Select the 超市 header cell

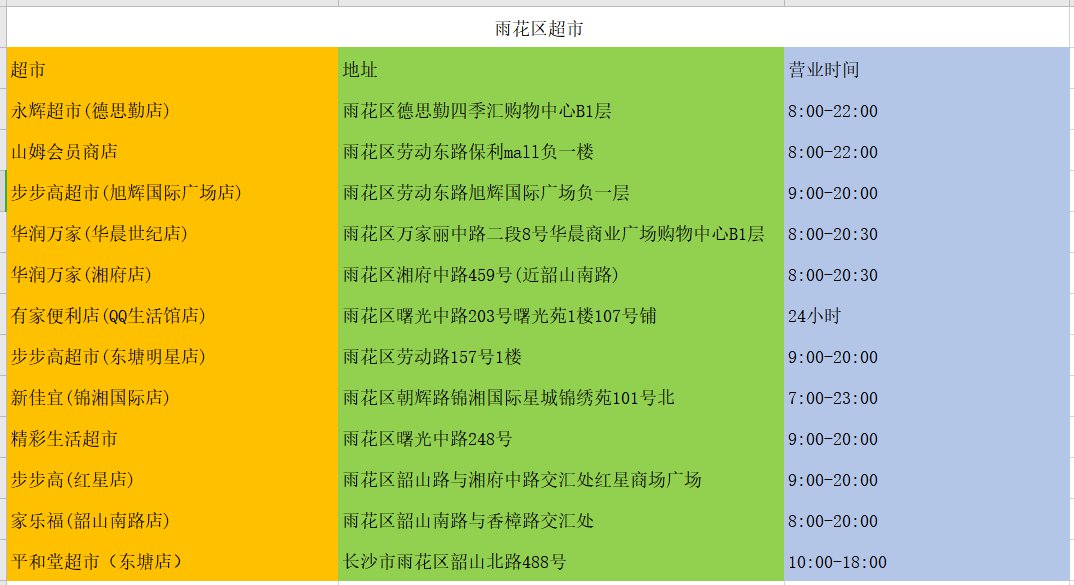click(173, 69)
